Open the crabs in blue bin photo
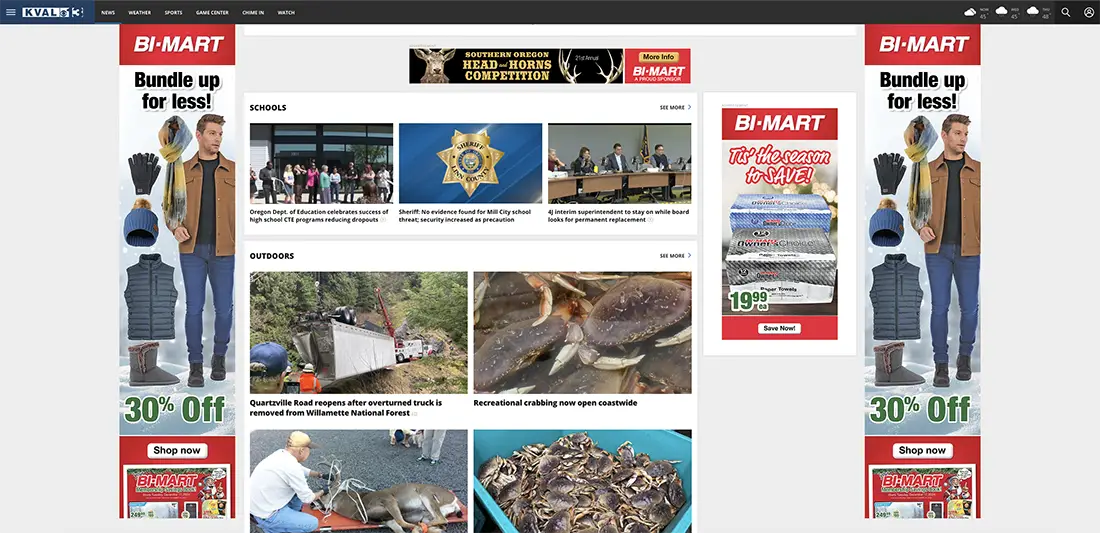 [582, 481]
